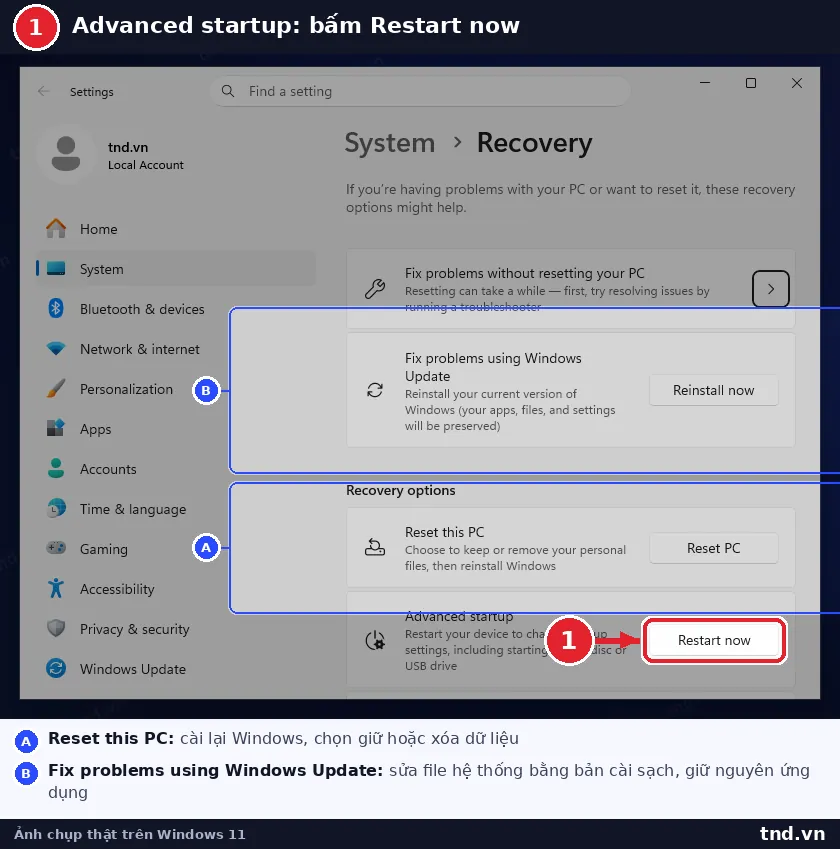
Task: Click the Accounts person icon
Action: (56, 468)
